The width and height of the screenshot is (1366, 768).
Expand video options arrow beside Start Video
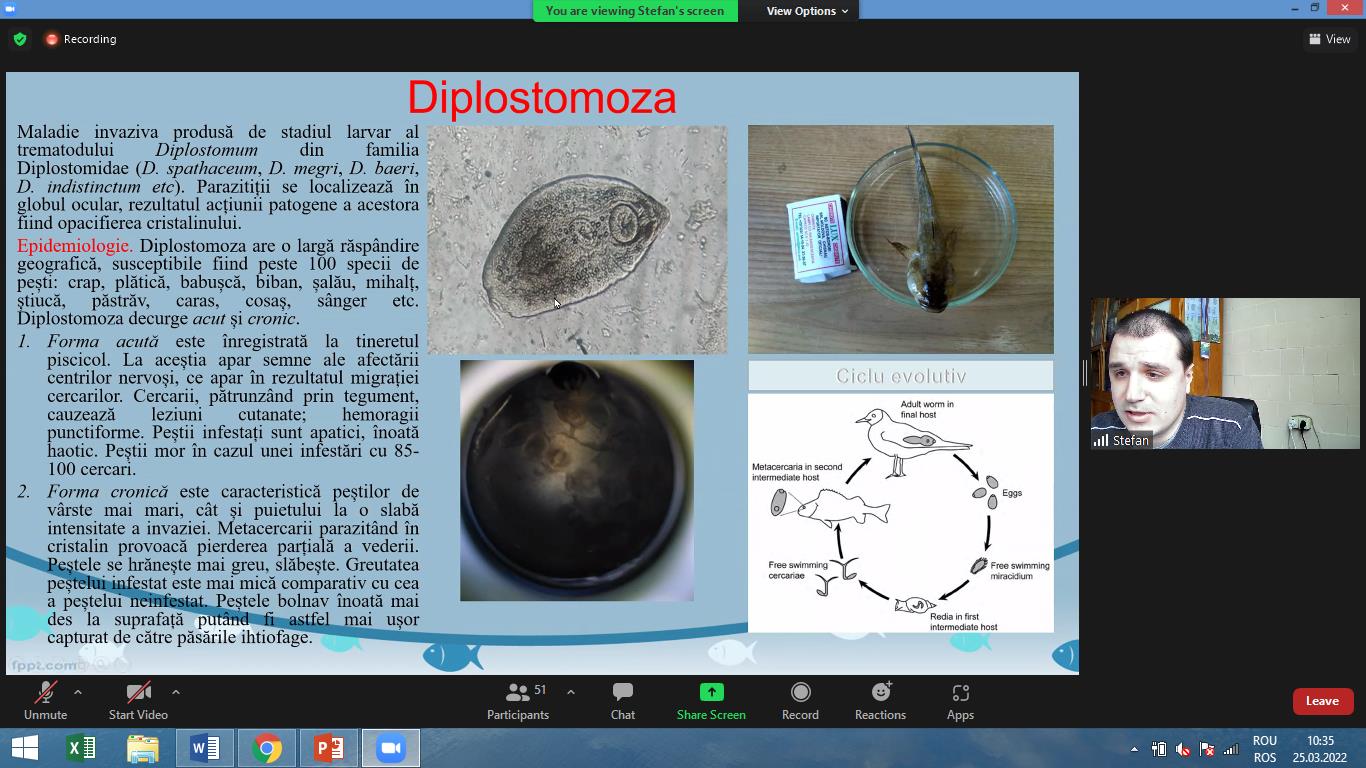(x=176, y=692)
